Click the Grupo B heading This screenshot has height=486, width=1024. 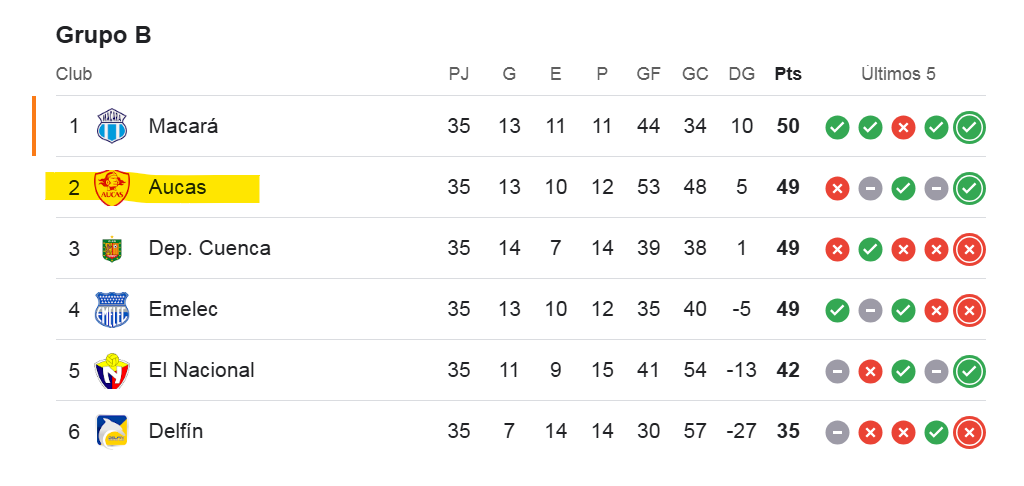pyautogui.click(x=103, y=35)
